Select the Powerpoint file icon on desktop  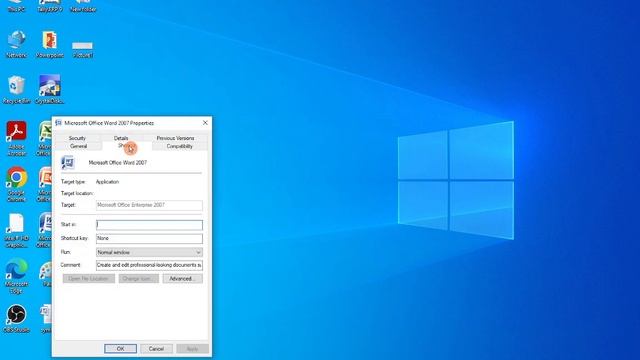[x=49, y=44]
